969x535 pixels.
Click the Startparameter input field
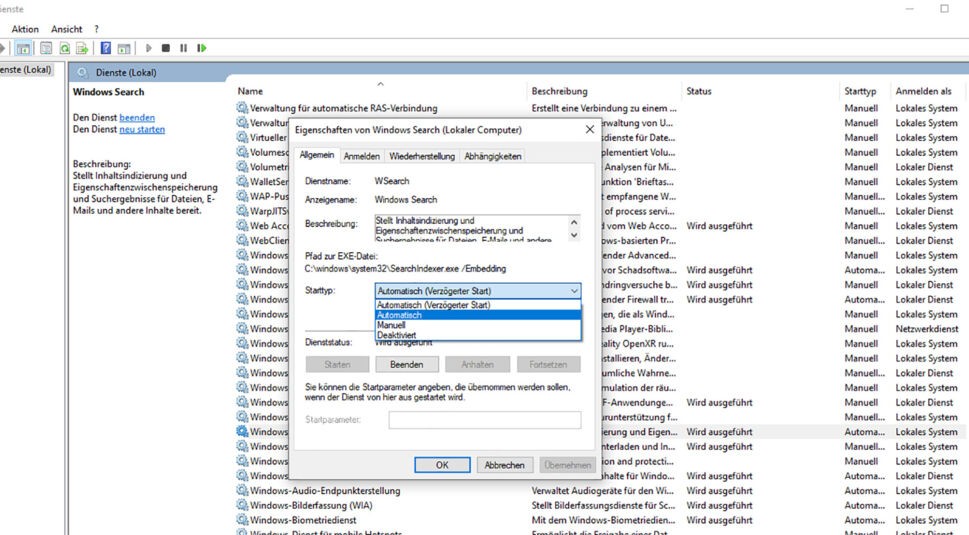pos(485,420)
